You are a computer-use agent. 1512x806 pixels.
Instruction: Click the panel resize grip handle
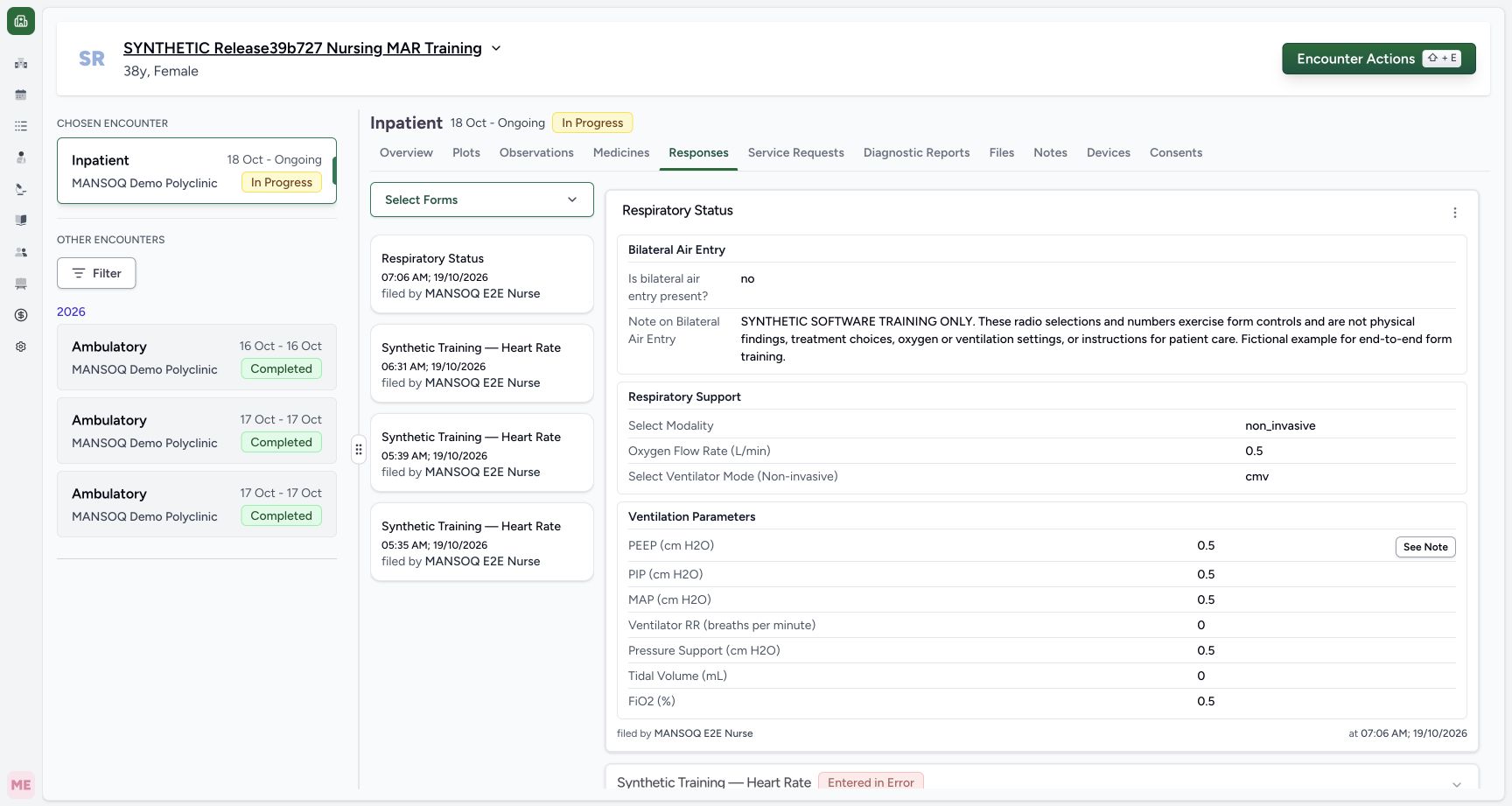[x=359, y=450]
